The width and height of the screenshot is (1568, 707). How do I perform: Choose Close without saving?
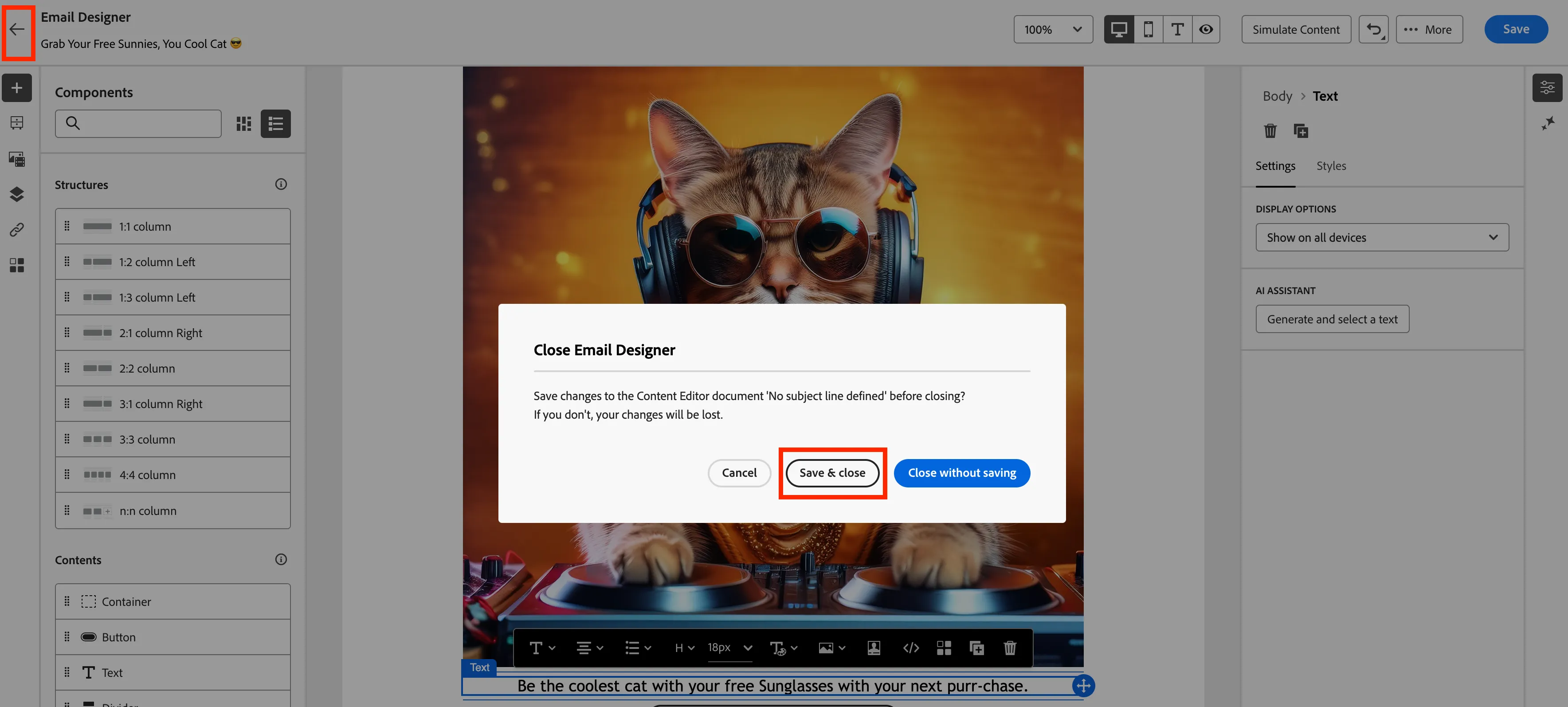962,473
